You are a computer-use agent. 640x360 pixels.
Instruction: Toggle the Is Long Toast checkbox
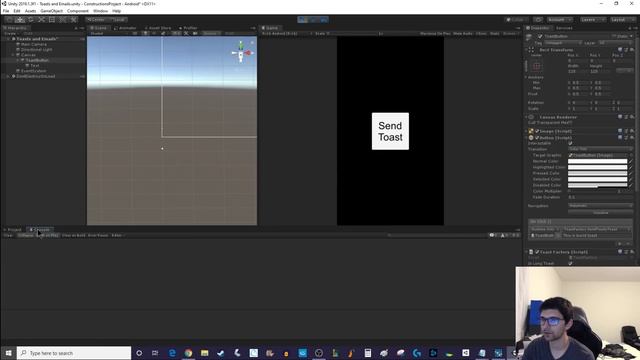click(570, 263)
